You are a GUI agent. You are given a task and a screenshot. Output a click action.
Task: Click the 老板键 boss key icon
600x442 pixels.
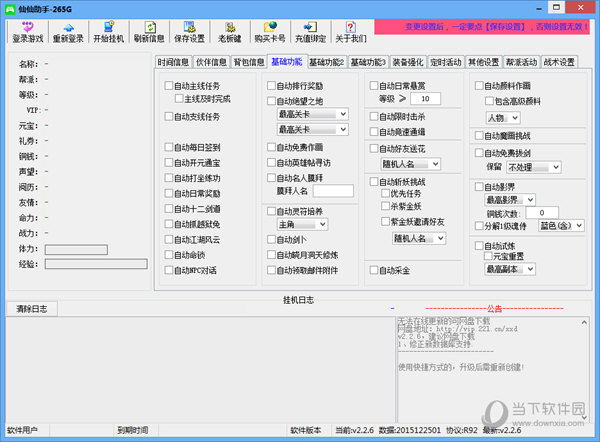point(230,32)
